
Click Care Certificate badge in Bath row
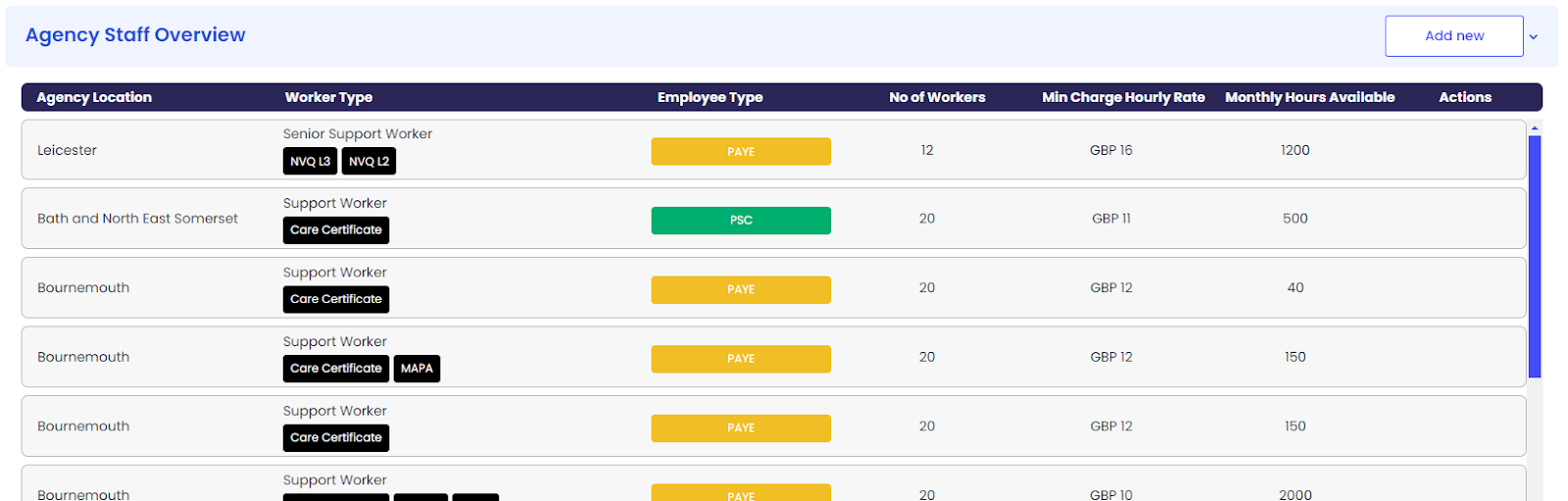[x=336, y=230]
